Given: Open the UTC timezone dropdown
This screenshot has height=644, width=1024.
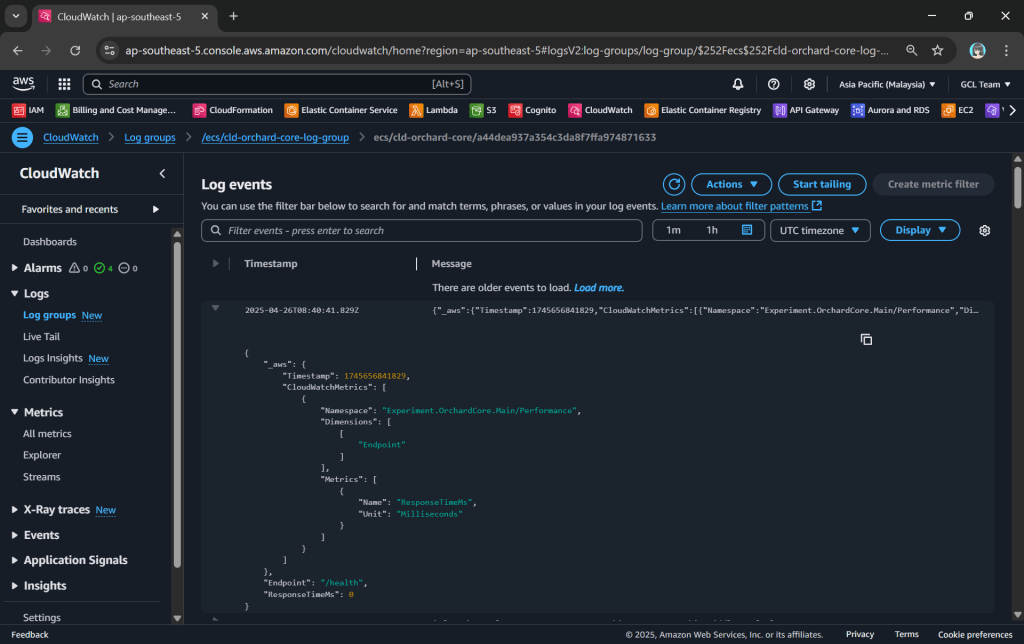Looking at the screenshot, I should [819, 230].
